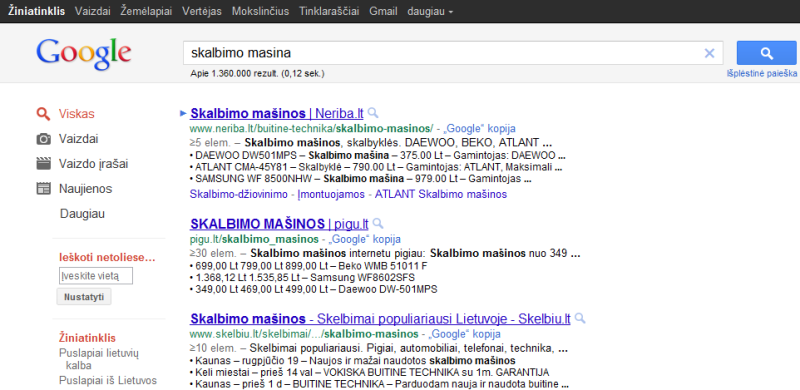Preview Neriba.lt result with magnifier icon
800x390 pixels.
pos(373,113)
